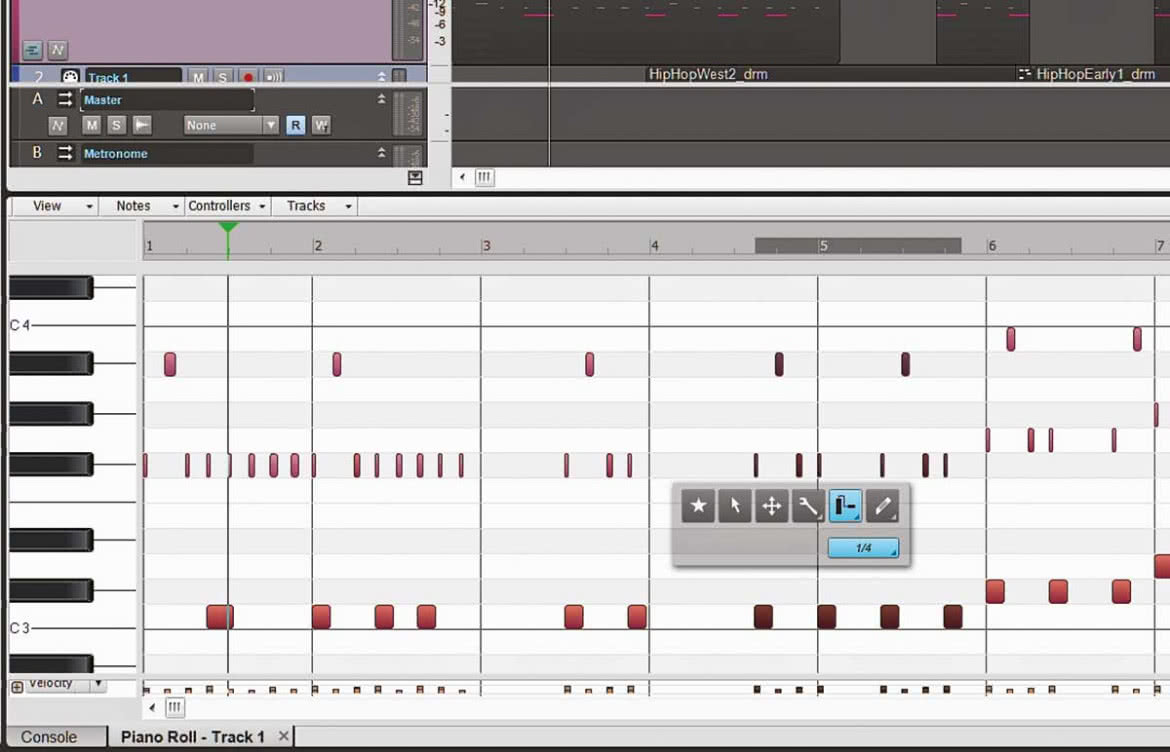This screenshot has height=752, width=1170.
Task: Open the Controllers menu
Action: coord(228,206)
